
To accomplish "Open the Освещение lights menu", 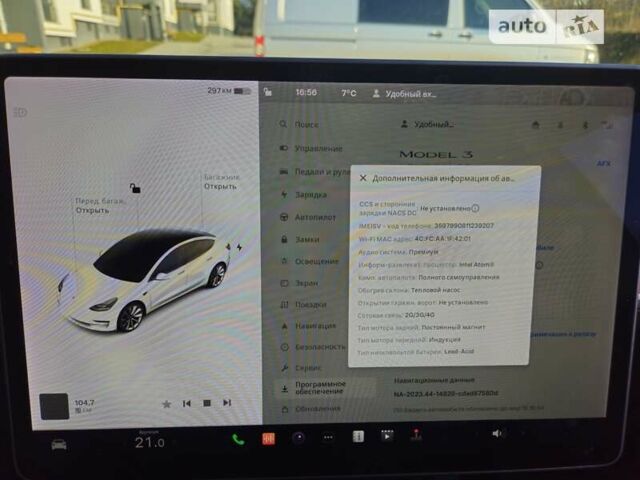I will (309, 261).
